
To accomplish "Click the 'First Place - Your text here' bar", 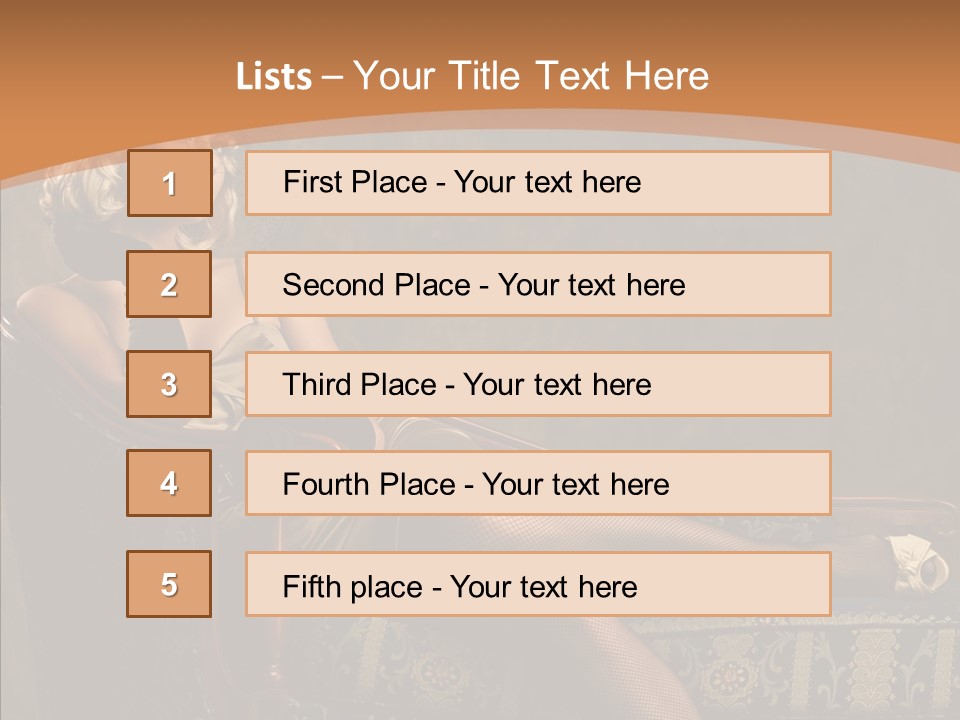I will click(538, 183).
